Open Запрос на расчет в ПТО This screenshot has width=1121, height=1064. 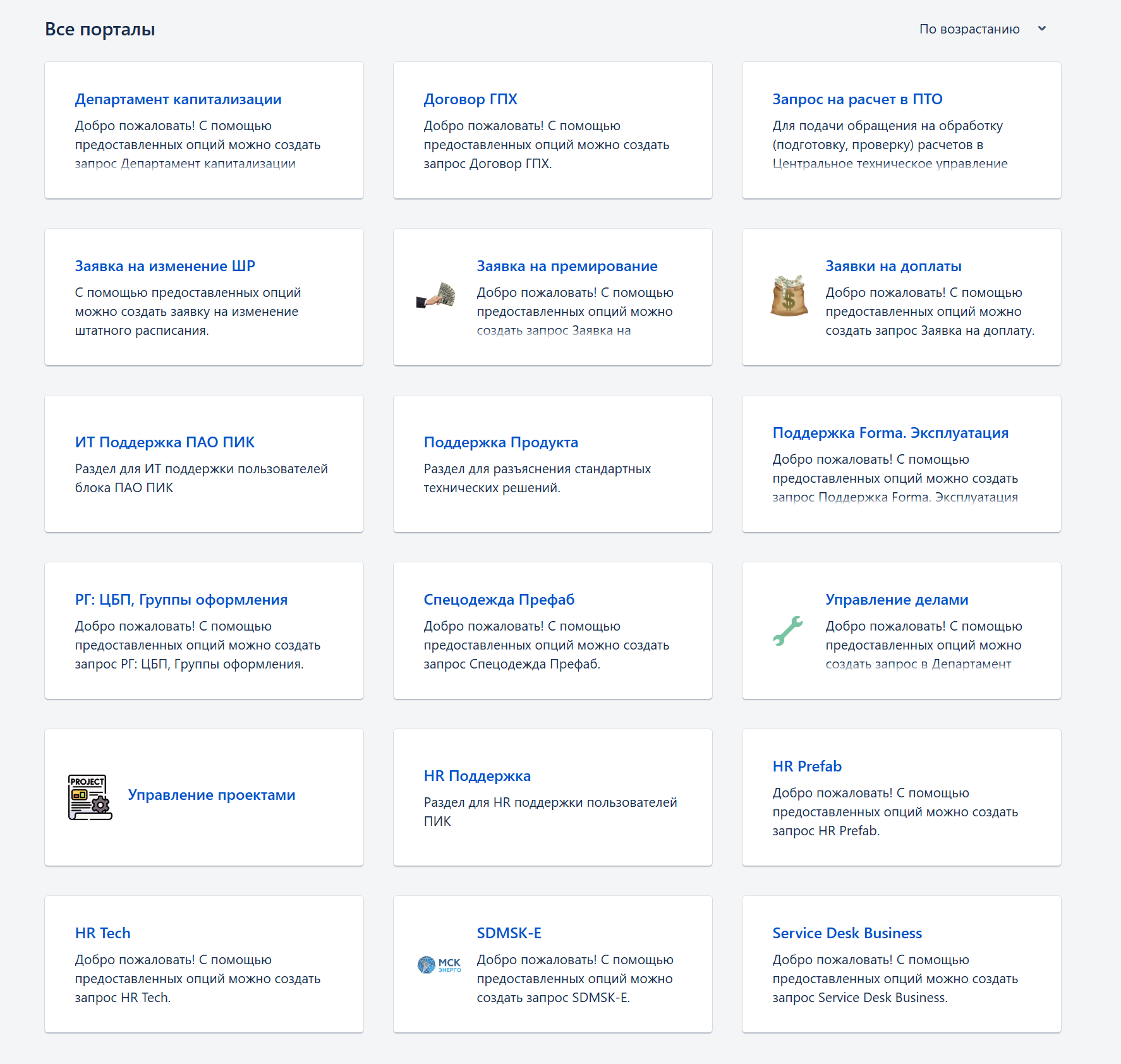coord(857,99)
